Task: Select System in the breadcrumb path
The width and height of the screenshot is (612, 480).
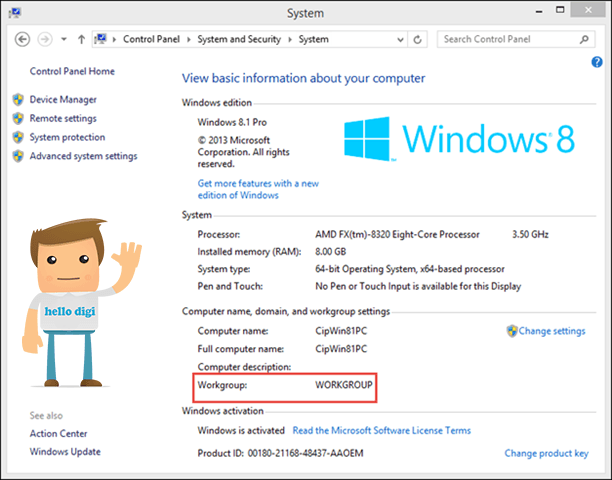Action: pyautogui.click(x=313, y=39)
